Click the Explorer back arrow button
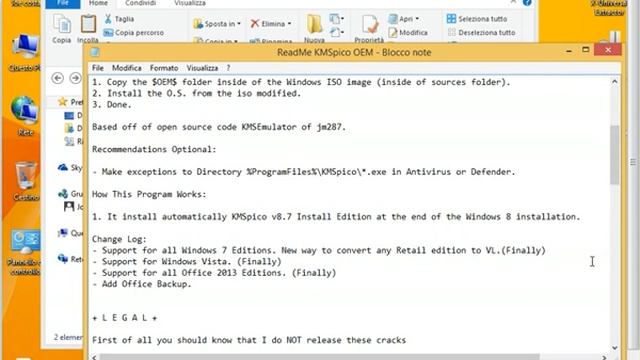Screen dimensions: 640x360 pyautogui.click(x=58, y=78)
